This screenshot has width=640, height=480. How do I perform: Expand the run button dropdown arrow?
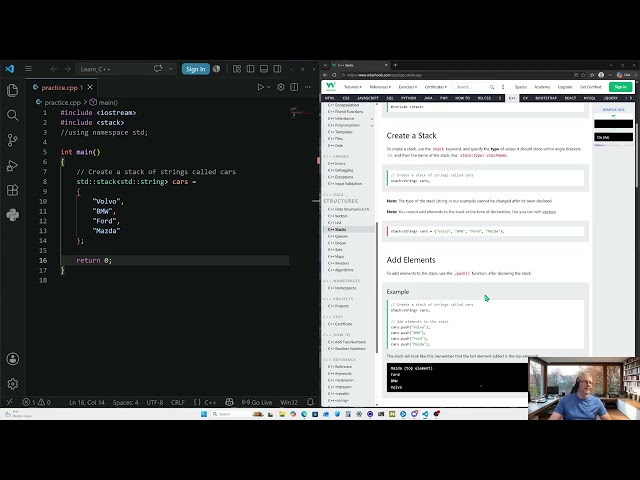(x=269, y=87)
